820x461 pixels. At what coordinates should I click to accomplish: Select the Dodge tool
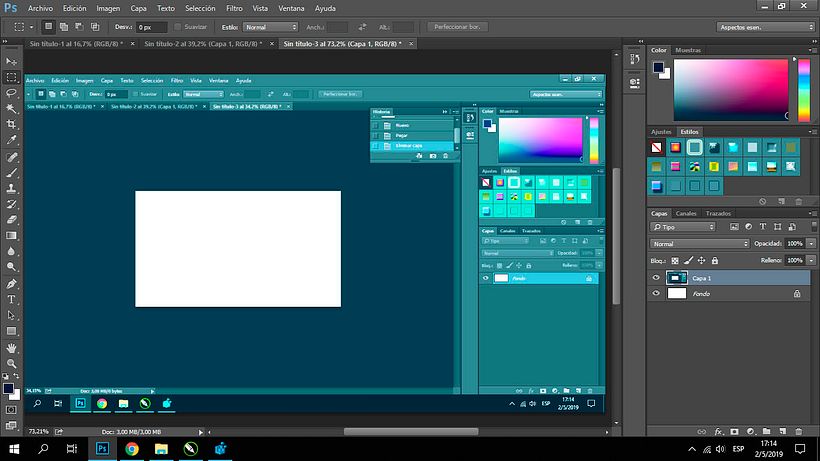[x=11, y=267]
